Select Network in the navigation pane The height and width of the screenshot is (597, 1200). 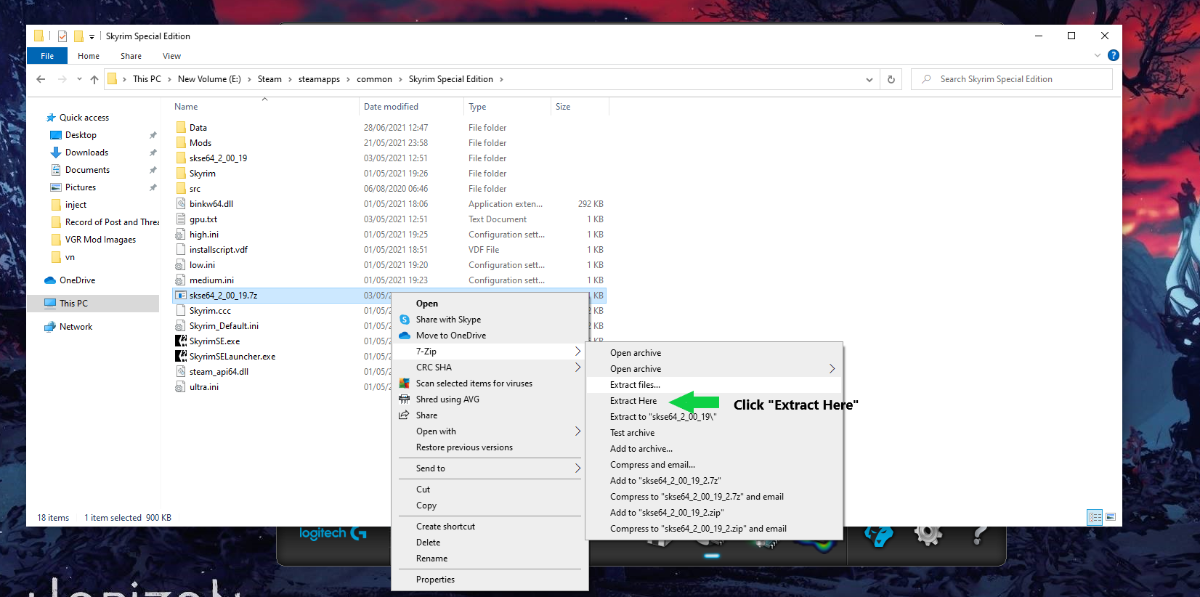click(75, 326)
